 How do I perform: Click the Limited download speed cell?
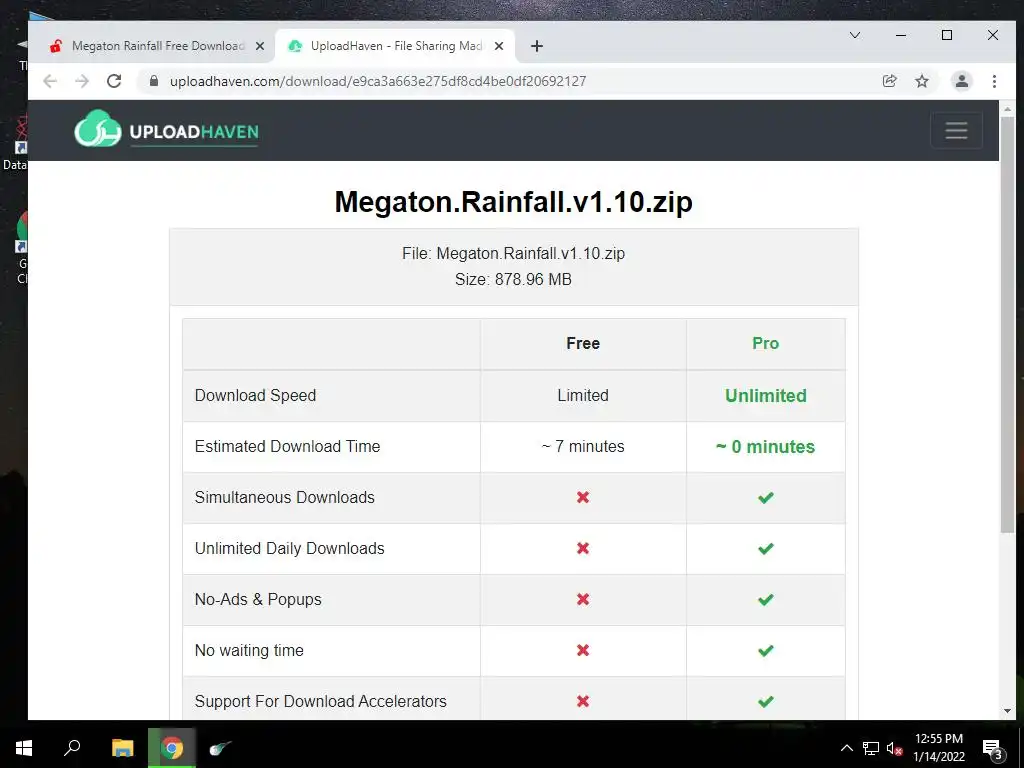pyautogui.click(x=583, y=396)
